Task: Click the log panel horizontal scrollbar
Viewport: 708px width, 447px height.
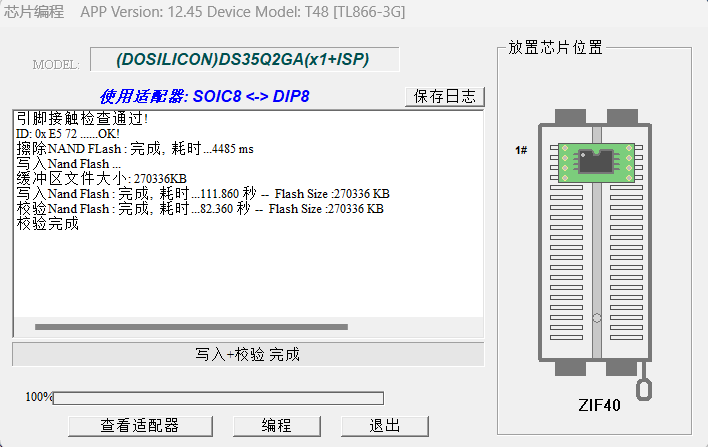Action: pyautogui.click(x=190, y=327)
